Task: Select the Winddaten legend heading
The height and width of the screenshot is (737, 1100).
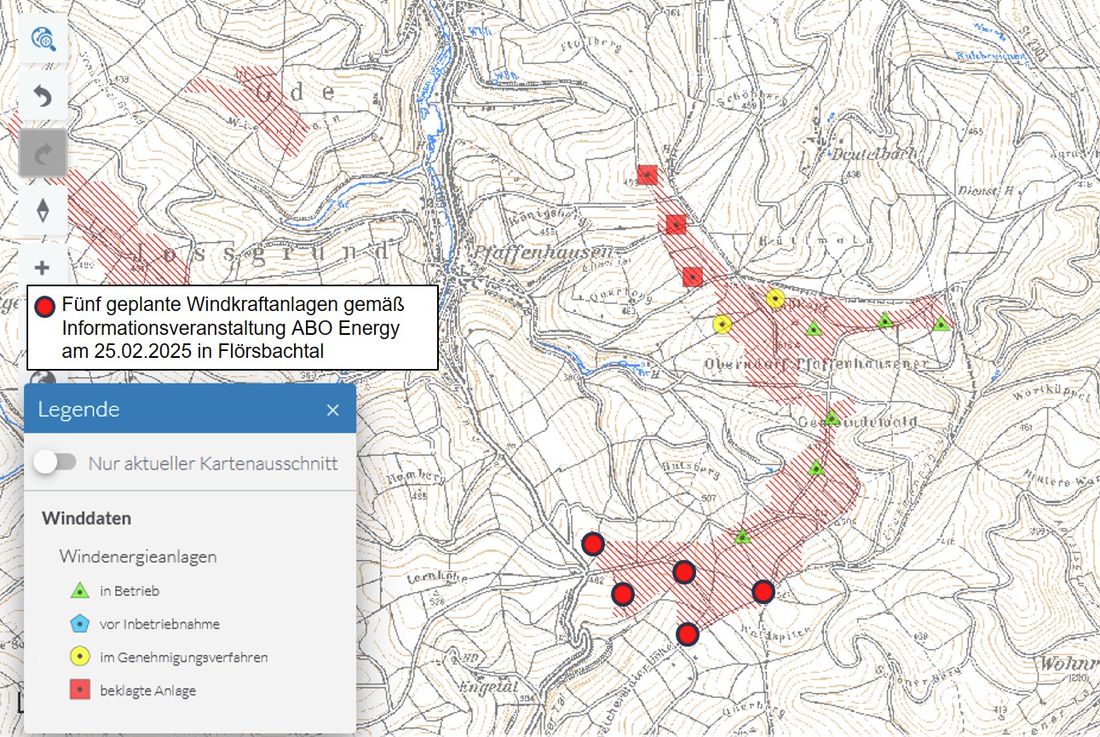Action: click(87, 519)
